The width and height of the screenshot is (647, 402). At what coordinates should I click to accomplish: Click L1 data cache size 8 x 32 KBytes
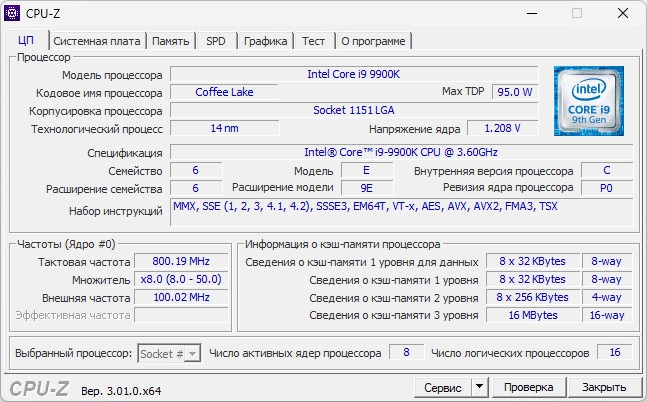(533, 261)
